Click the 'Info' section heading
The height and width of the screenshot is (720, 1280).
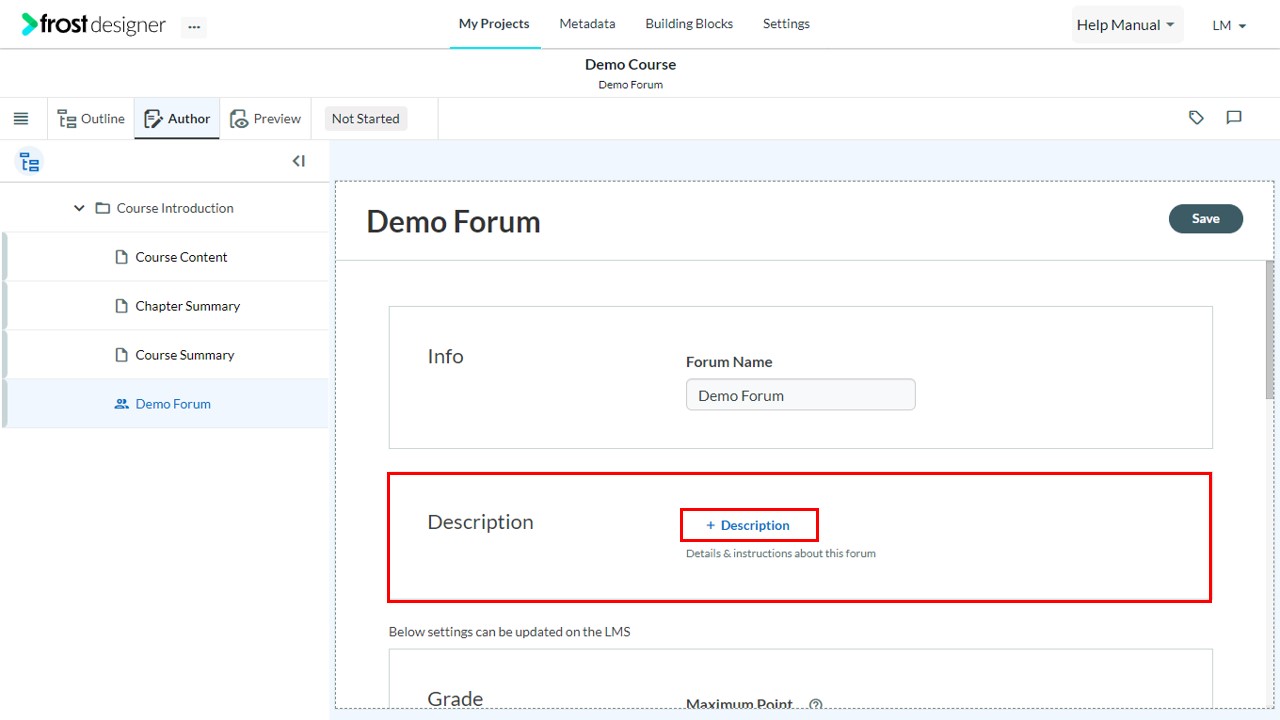445,356
